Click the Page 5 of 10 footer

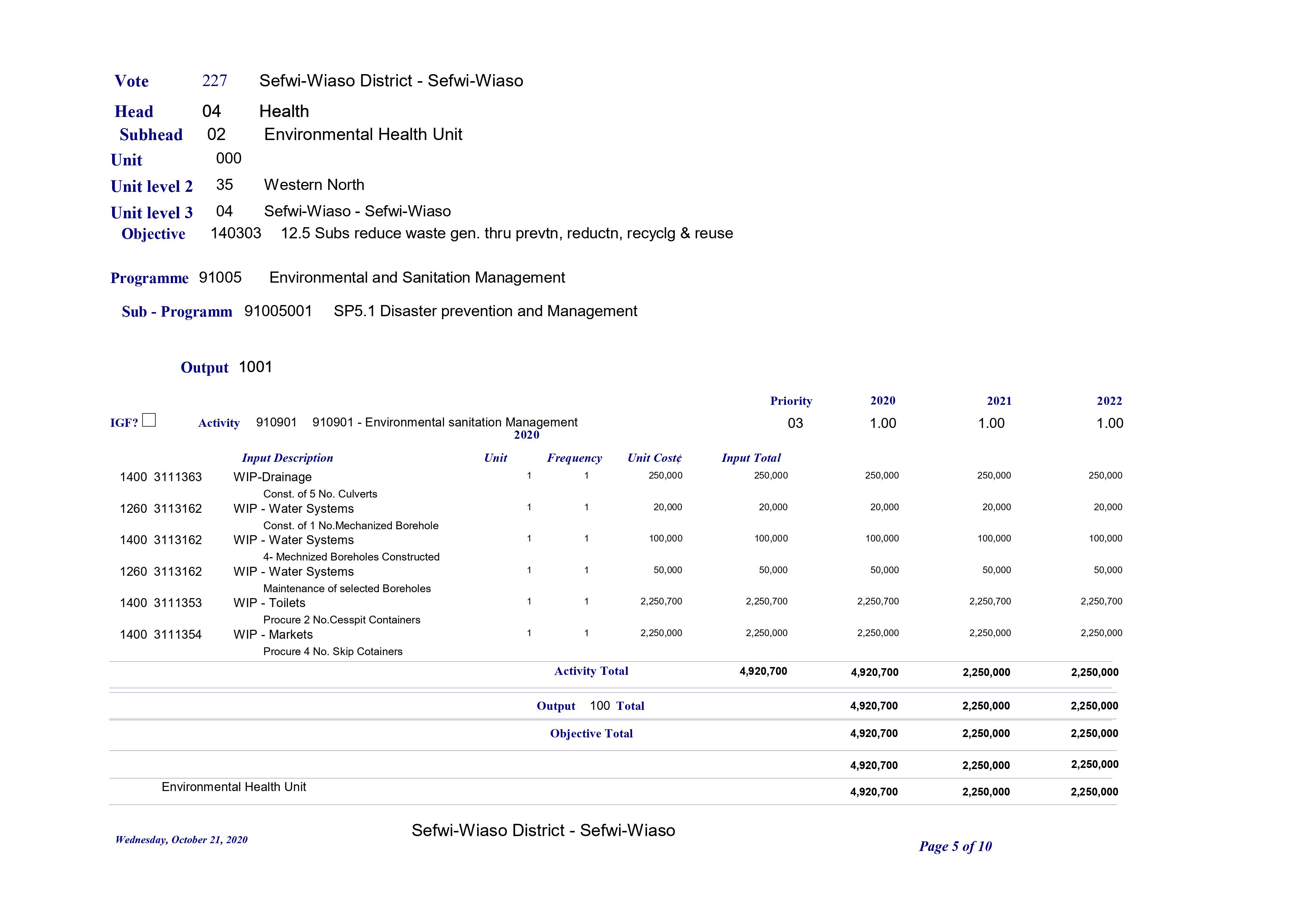[955, 847]
